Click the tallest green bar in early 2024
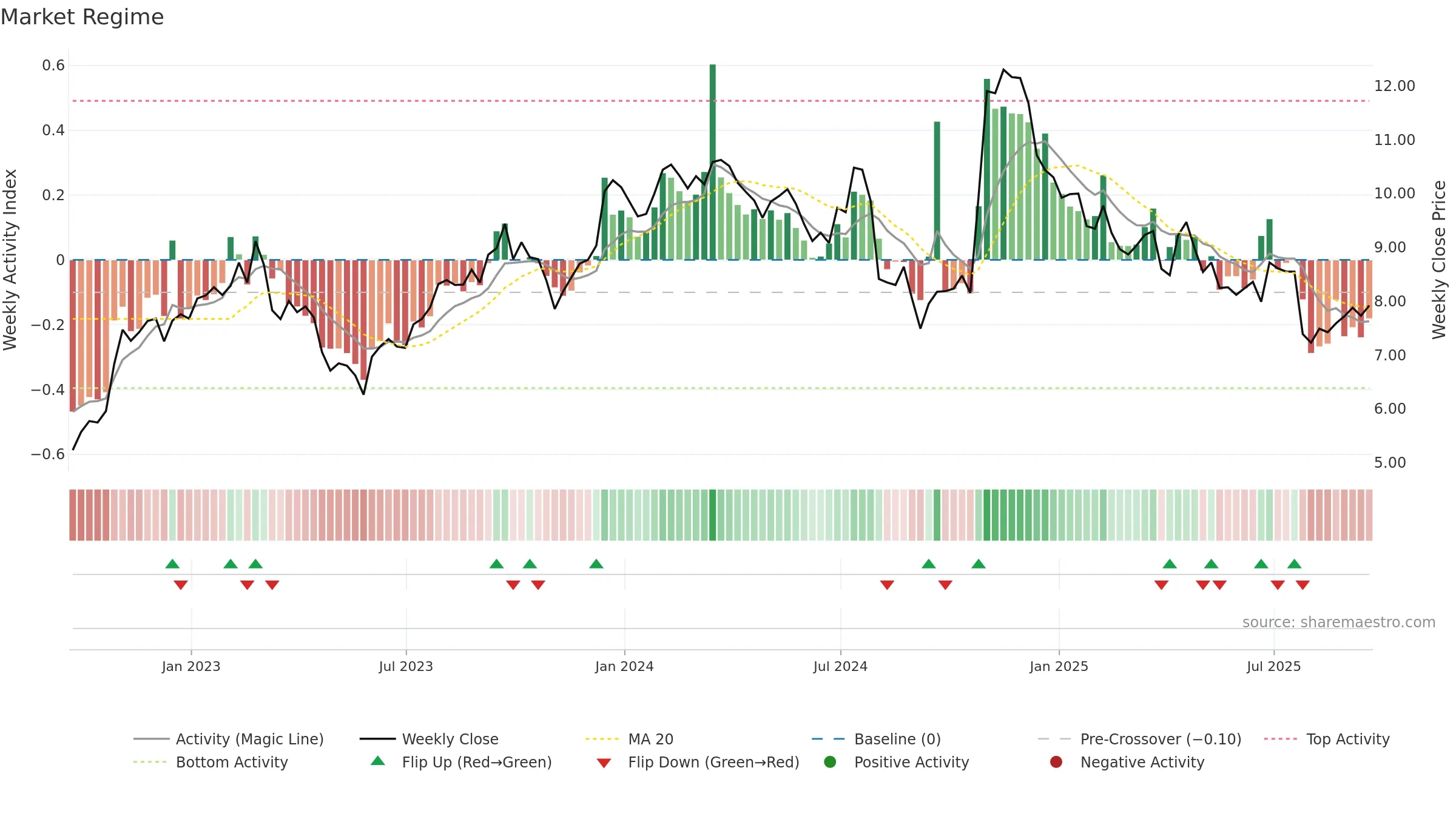Viewport: 1456px width, 819px height. tap(713, 162)
